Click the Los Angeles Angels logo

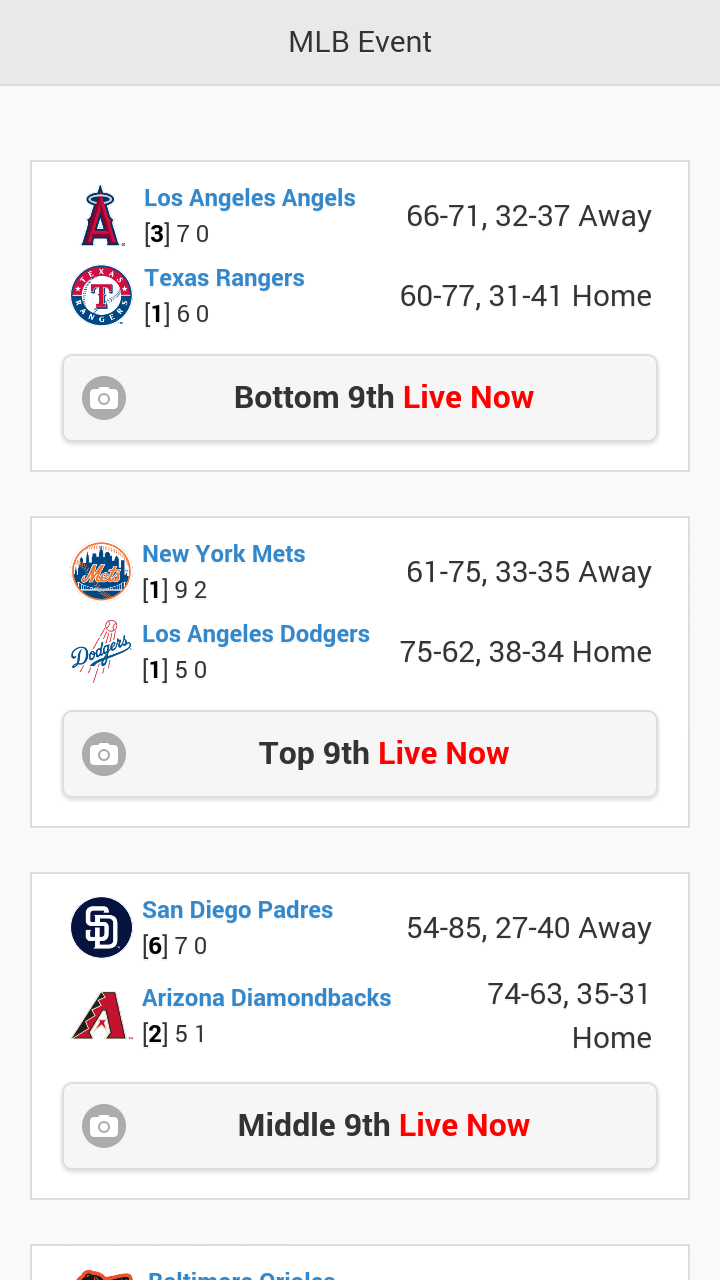tap(101, 216)
